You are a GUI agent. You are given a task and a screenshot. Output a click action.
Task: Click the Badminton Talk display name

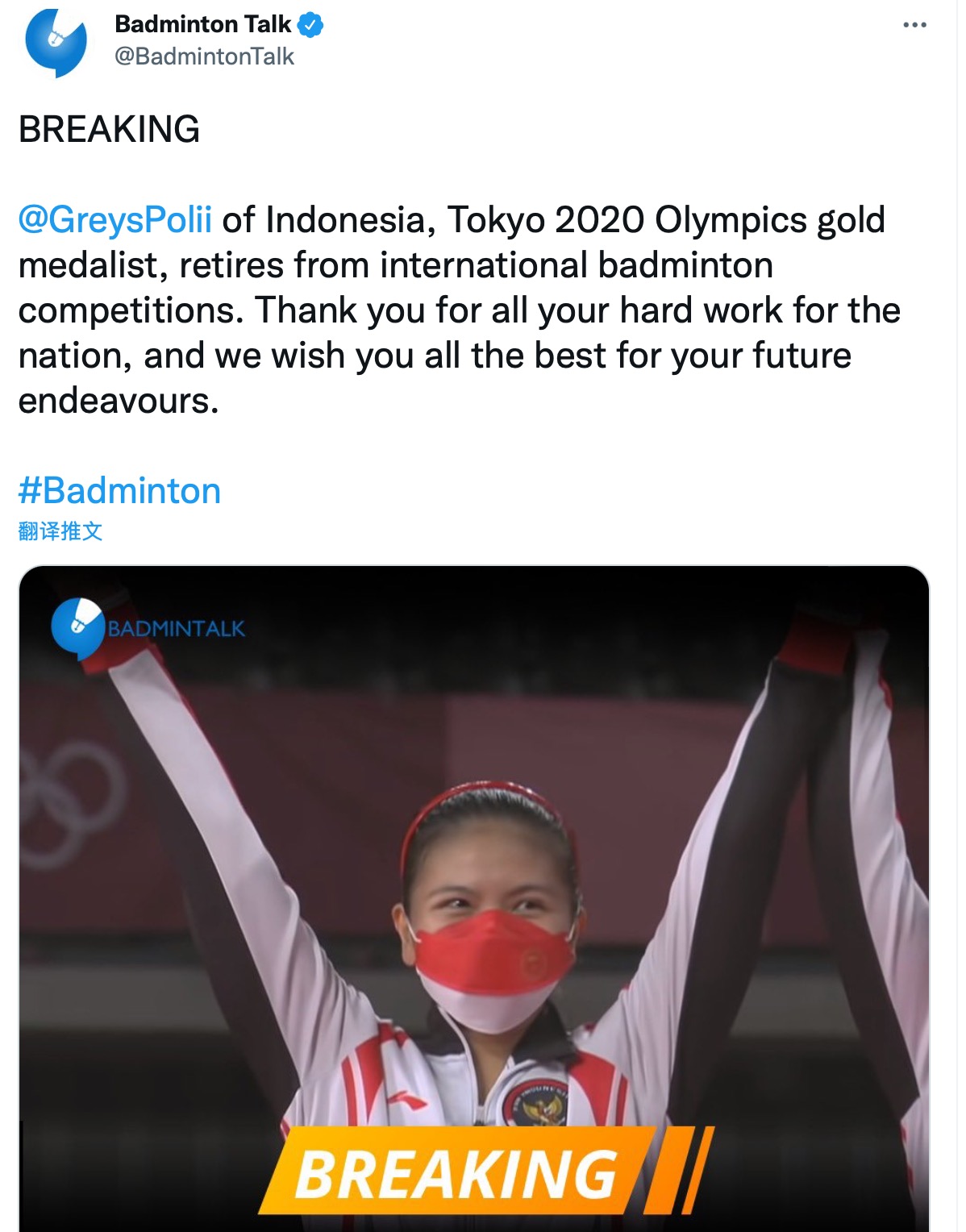point(202,24)
